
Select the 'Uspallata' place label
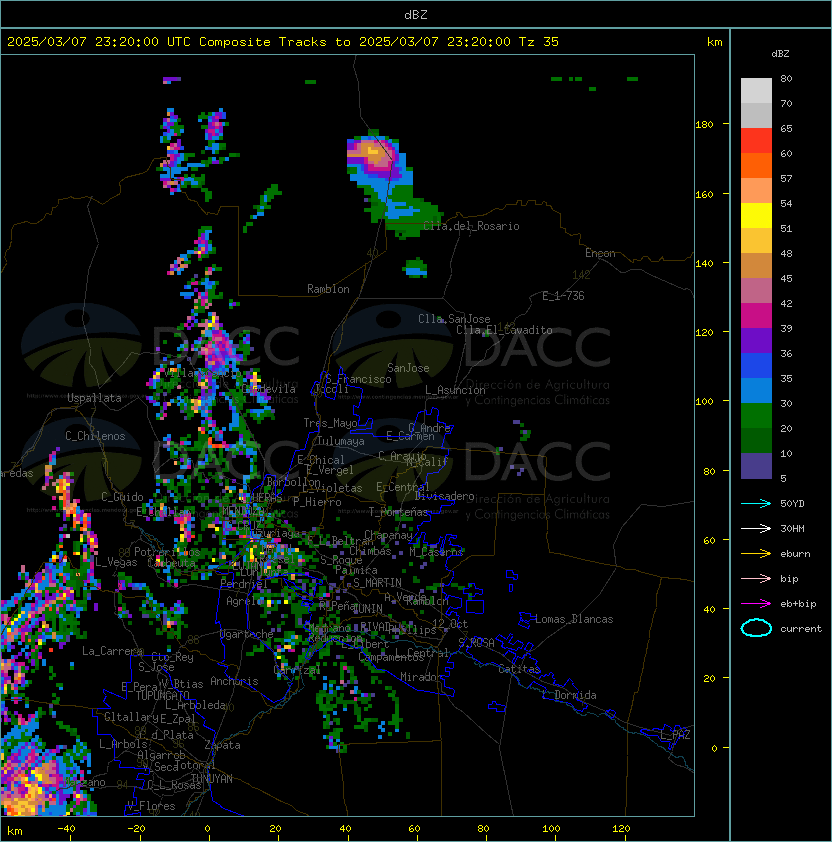point(95,398)
